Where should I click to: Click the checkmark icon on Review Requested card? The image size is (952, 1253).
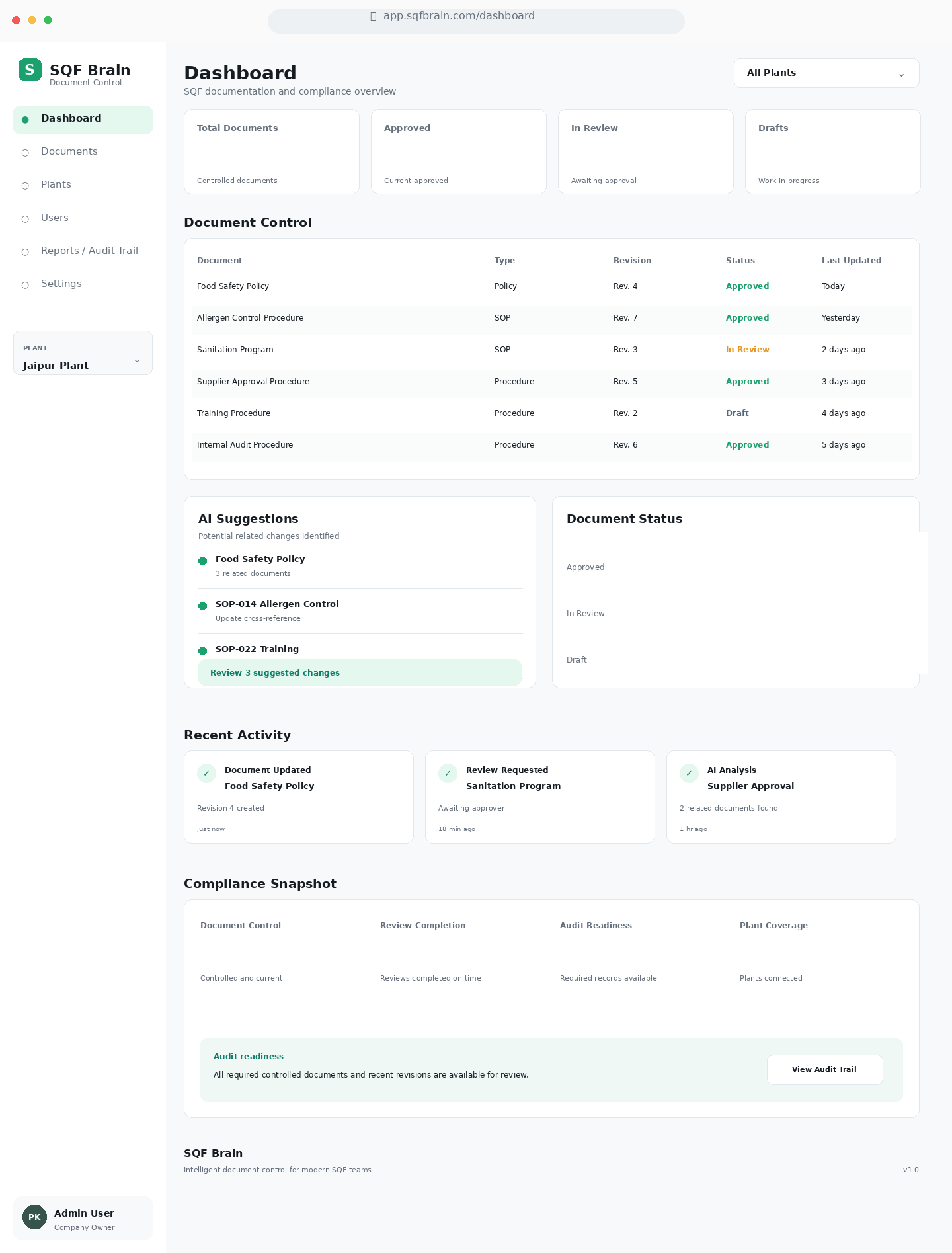448,773
